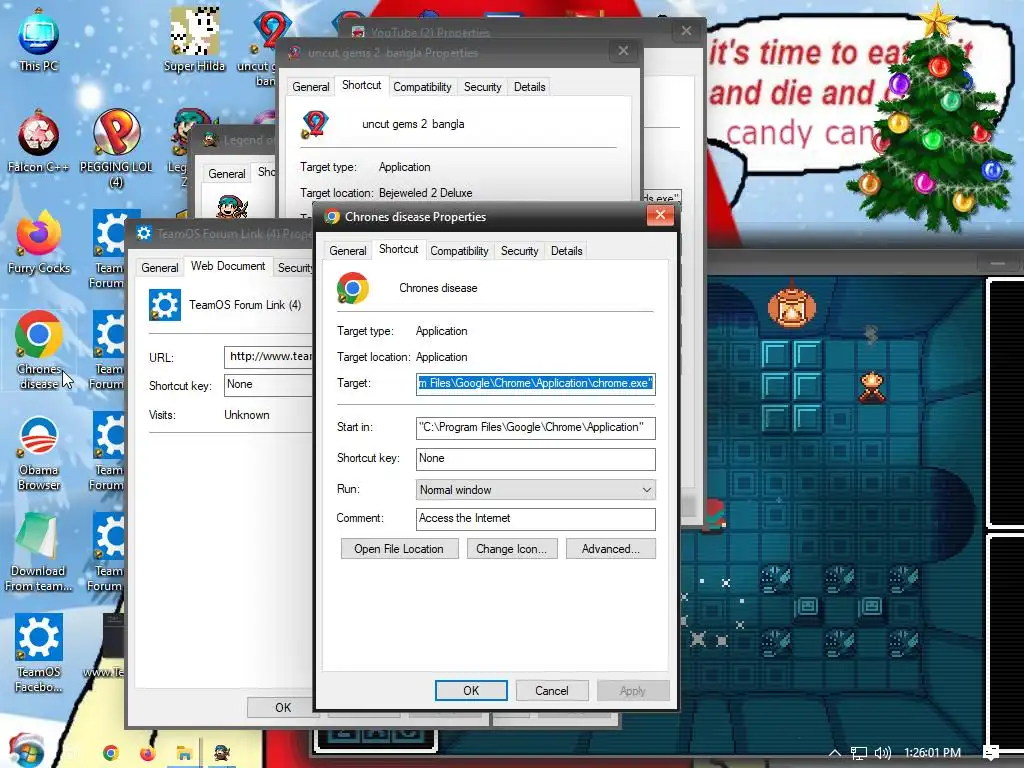Select Shortcut tab in Chrones disease Properties
Viewport: 1024px width, 768px height.
pos(398,249)
